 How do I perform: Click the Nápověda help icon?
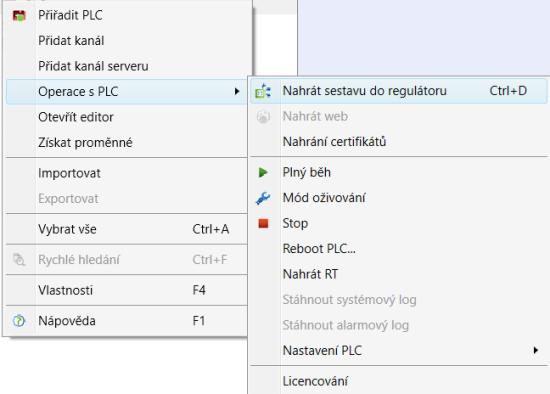tap(19, 321)
